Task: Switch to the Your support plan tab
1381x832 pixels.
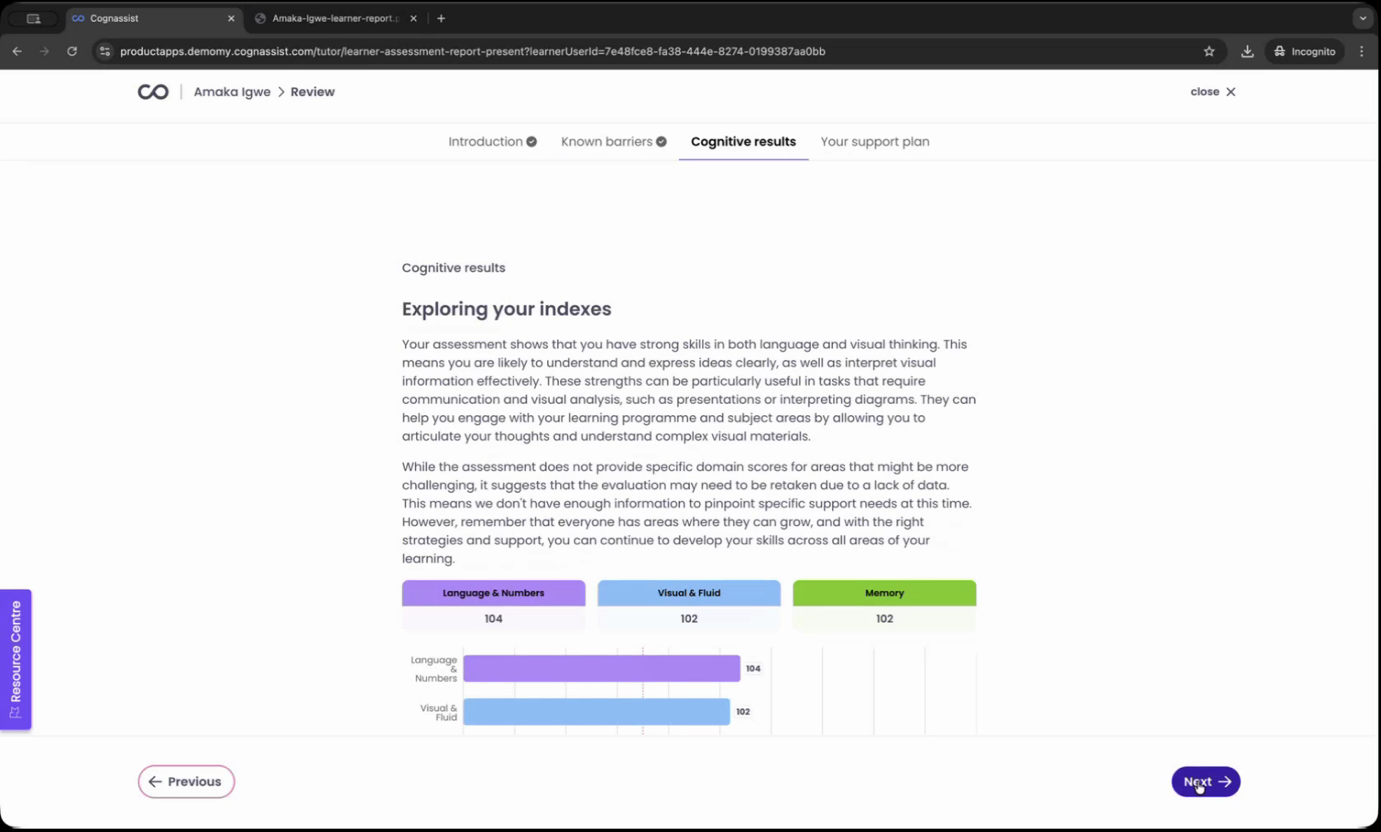Action: (874, 141)
